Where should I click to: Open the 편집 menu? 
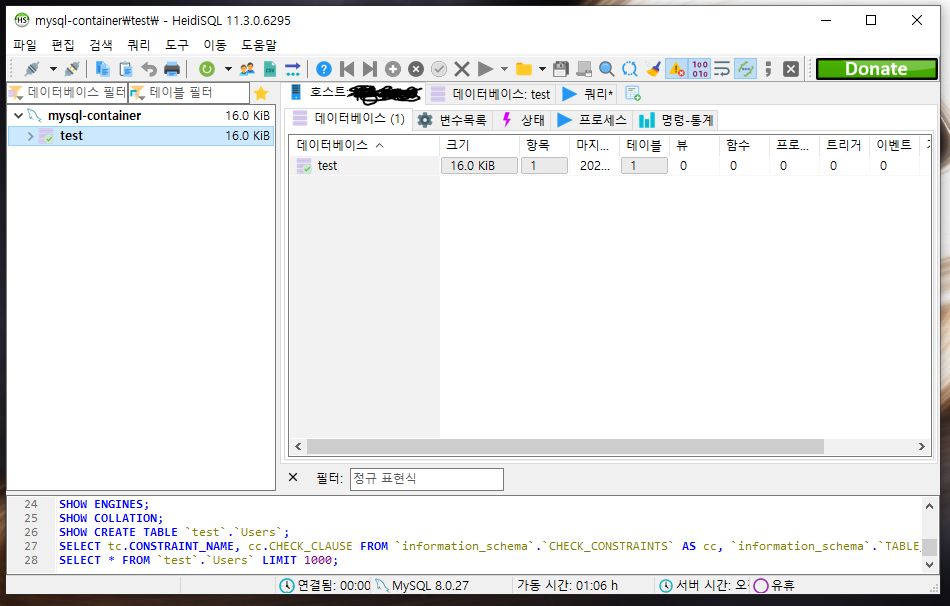[63, 45]
